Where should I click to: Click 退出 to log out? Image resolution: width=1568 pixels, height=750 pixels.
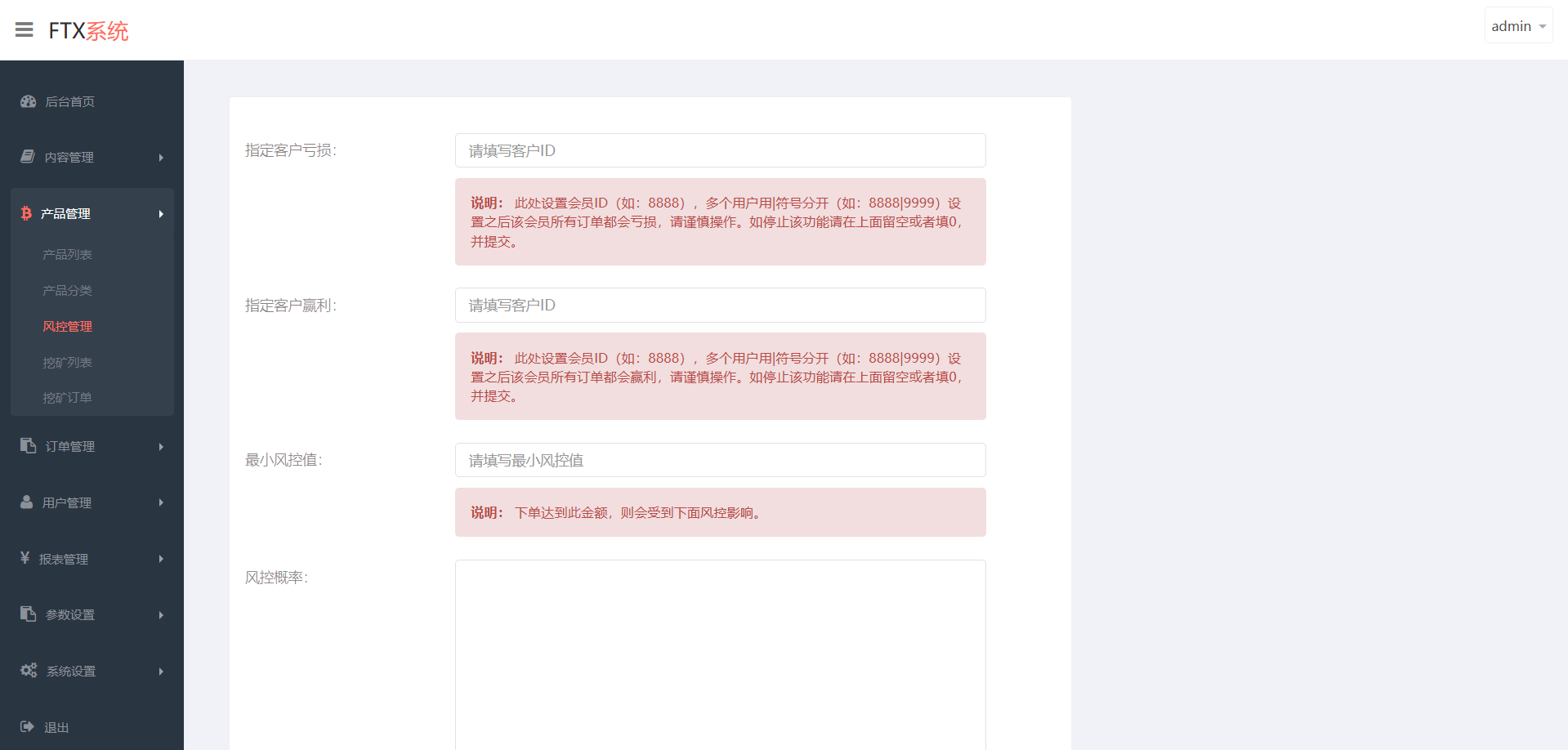(x=56, y=727)
